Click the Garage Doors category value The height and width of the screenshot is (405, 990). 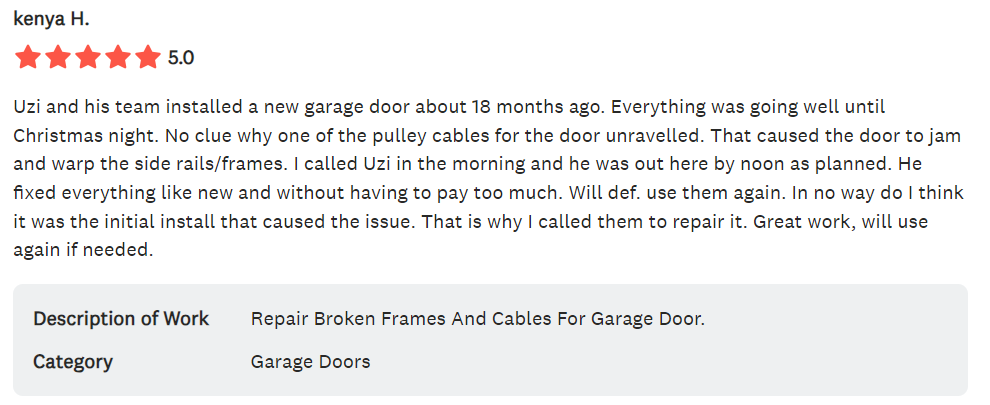310,362
